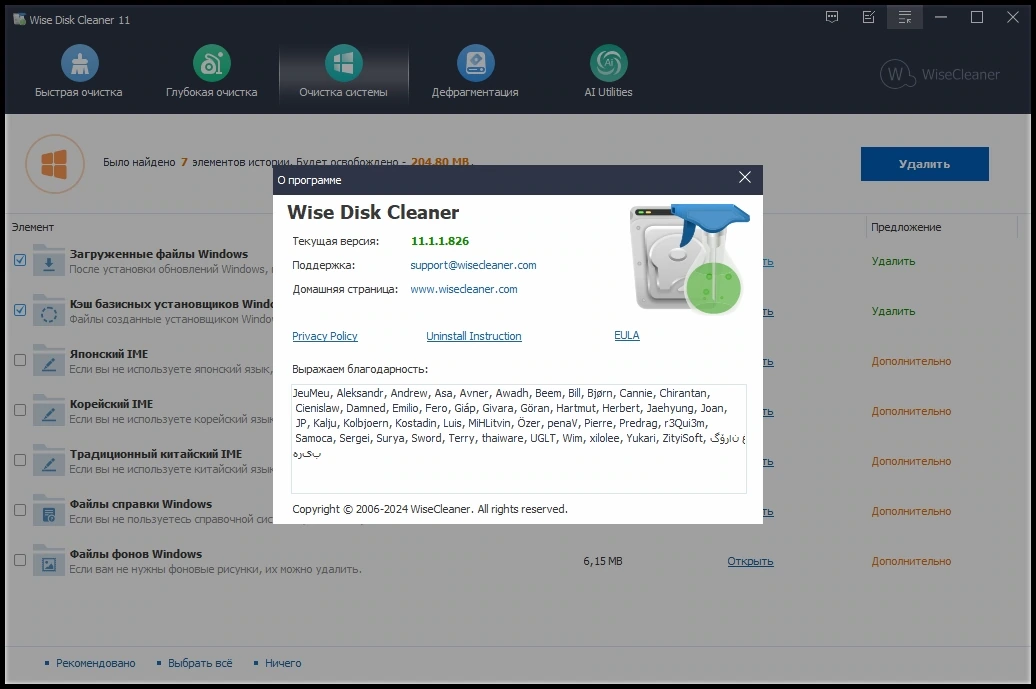This screenshot has height=689, width=1036.
Task: Check Традиционный китайский IME checkbox
Action: pyautogui.click(x=20, y=460)
